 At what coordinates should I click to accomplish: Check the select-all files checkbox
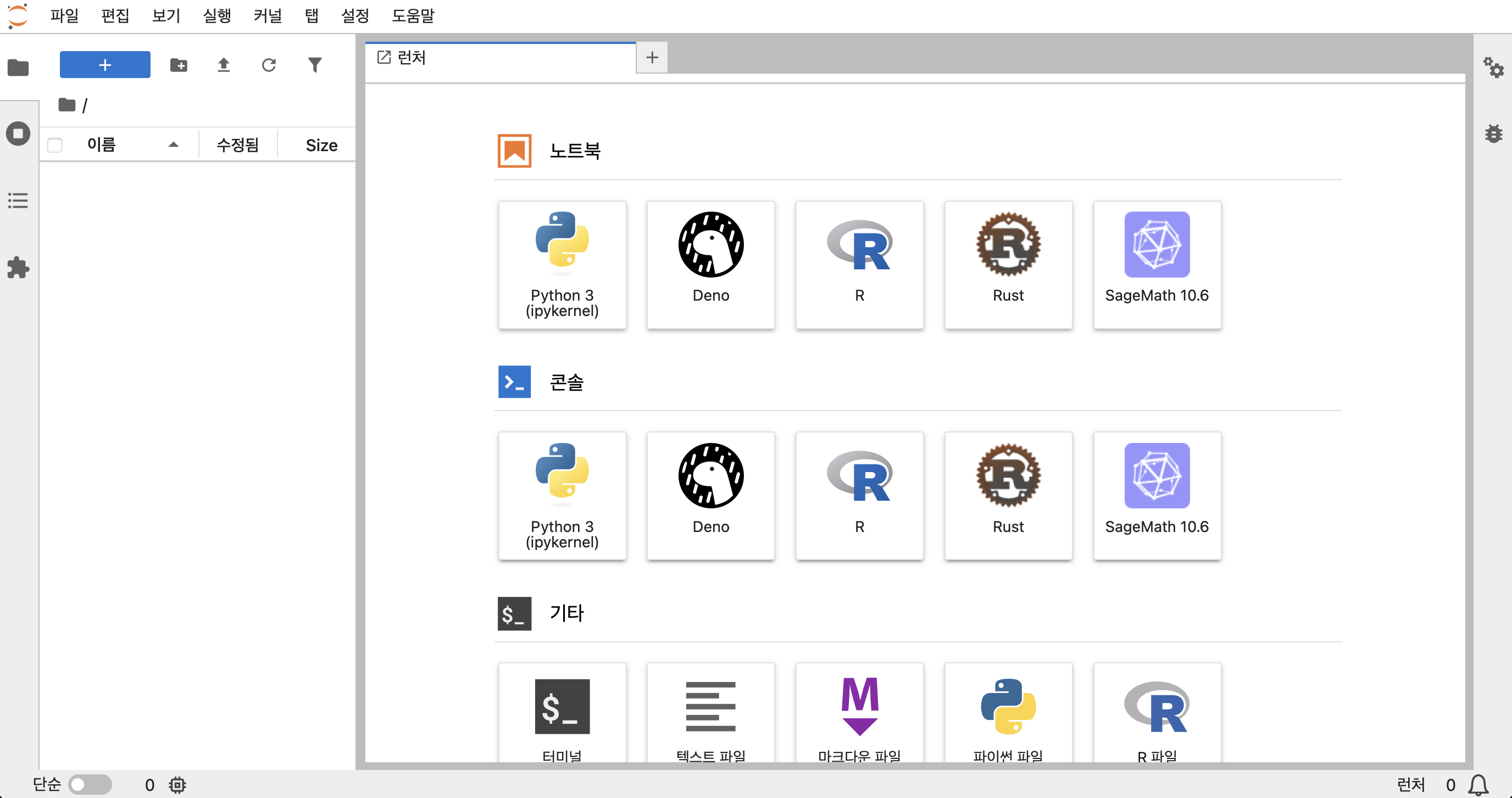54,145
